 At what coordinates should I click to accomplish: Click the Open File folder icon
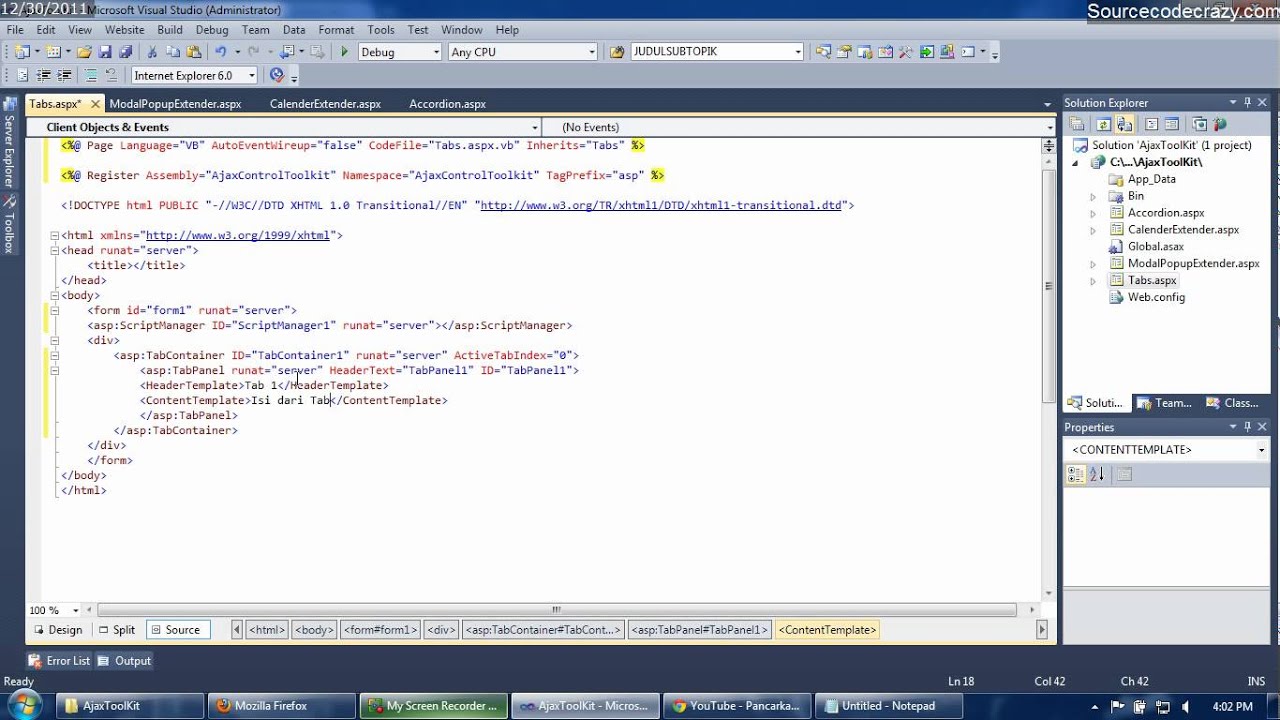84,52
